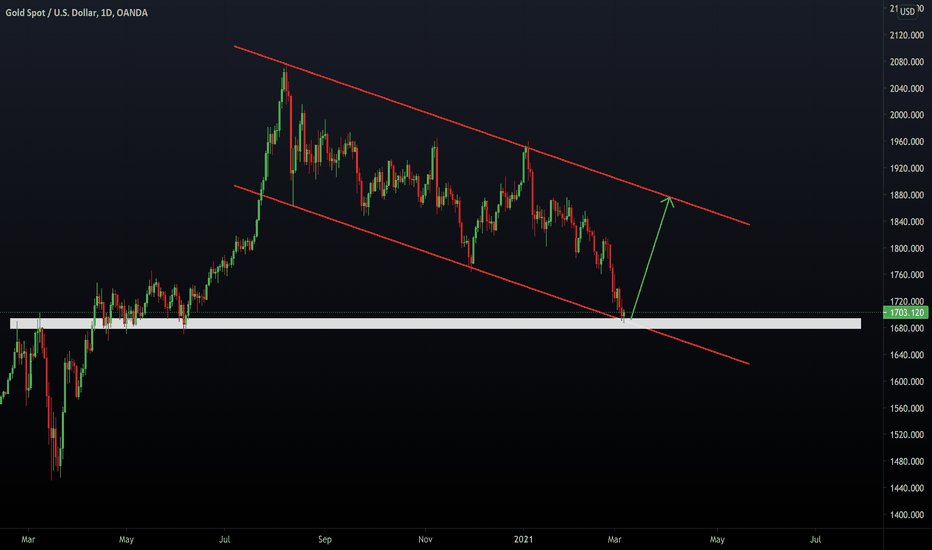
Task: Click the May label following 2021 on time axis
Action: [x=717, y=540]
